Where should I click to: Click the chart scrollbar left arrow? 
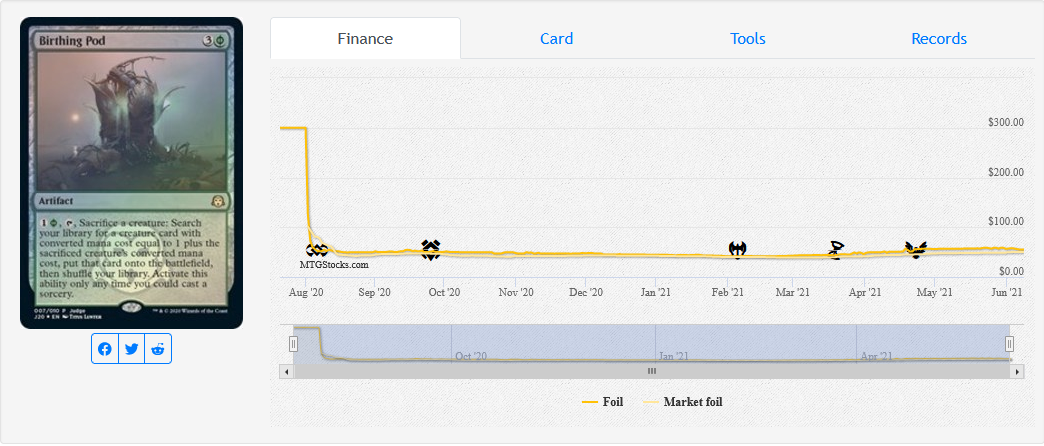(287, 371)
